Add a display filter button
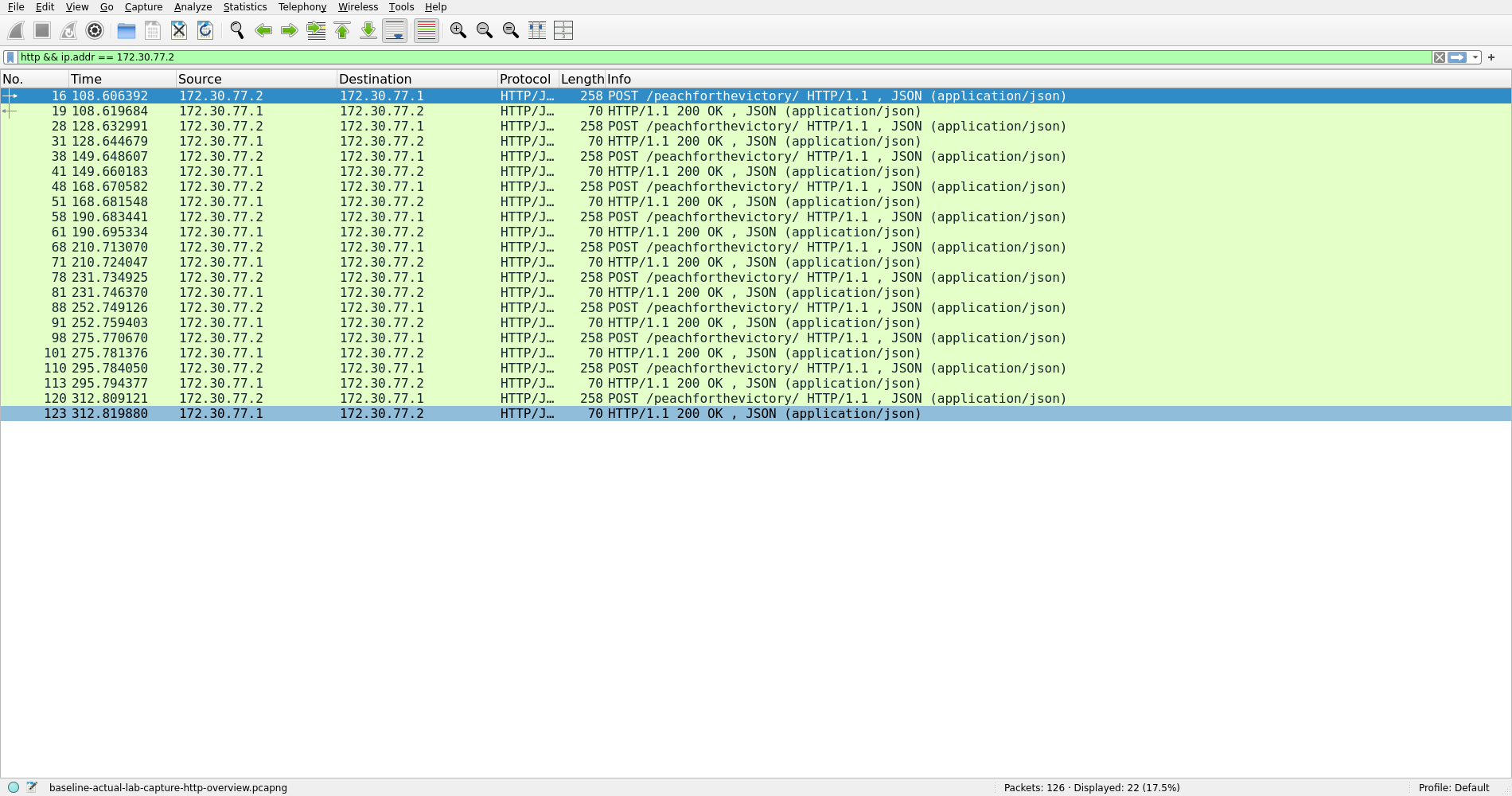Viewport: 1512px width, 796px height. 1491,57
